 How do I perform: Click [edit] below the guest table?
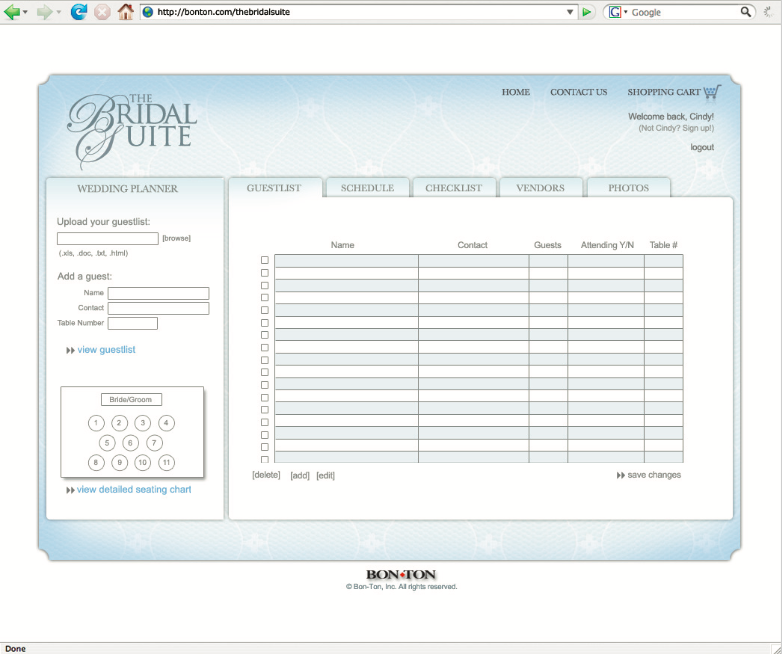pos(326,475)
